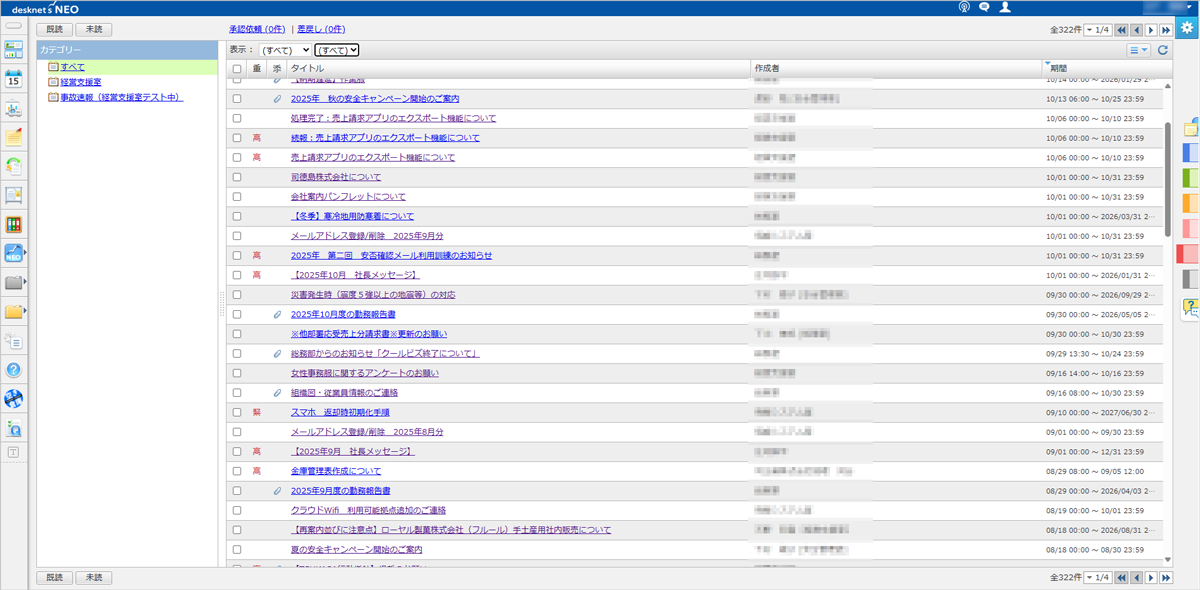Click the top 既読 button
Image resolution: width=1200 pixels, height=590 pixels.
(x=54, y=30)
